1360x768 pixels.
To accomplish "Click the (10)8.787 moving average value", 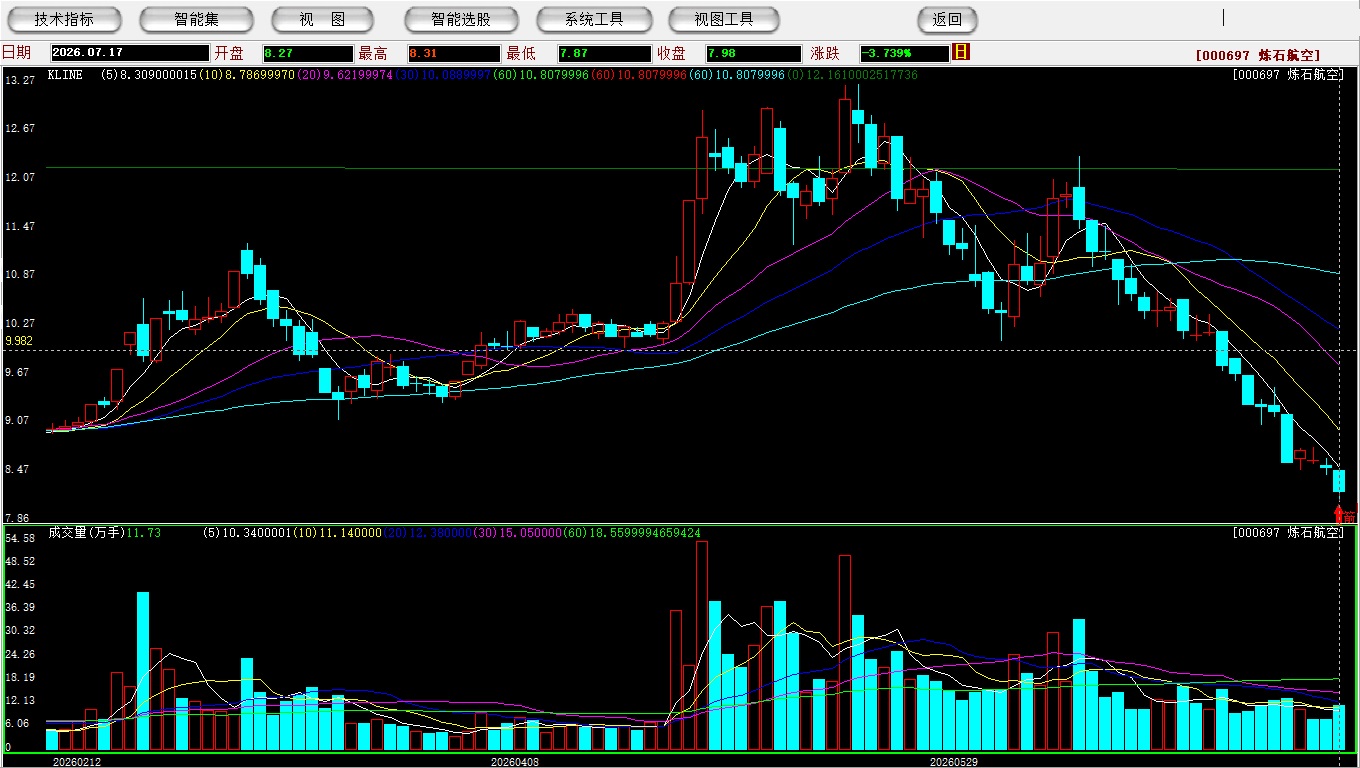I will click(247, 75).
